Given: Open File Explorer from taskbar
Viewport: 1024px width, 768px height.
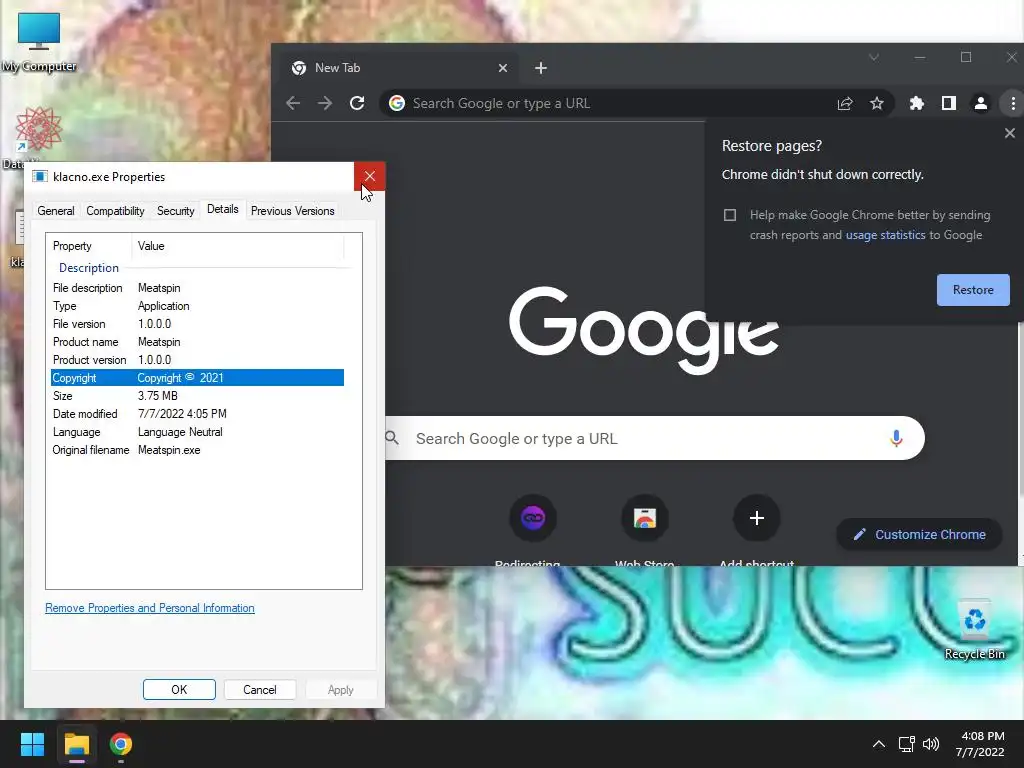Looking at the screenshot, I should click(x=76, y=744).
